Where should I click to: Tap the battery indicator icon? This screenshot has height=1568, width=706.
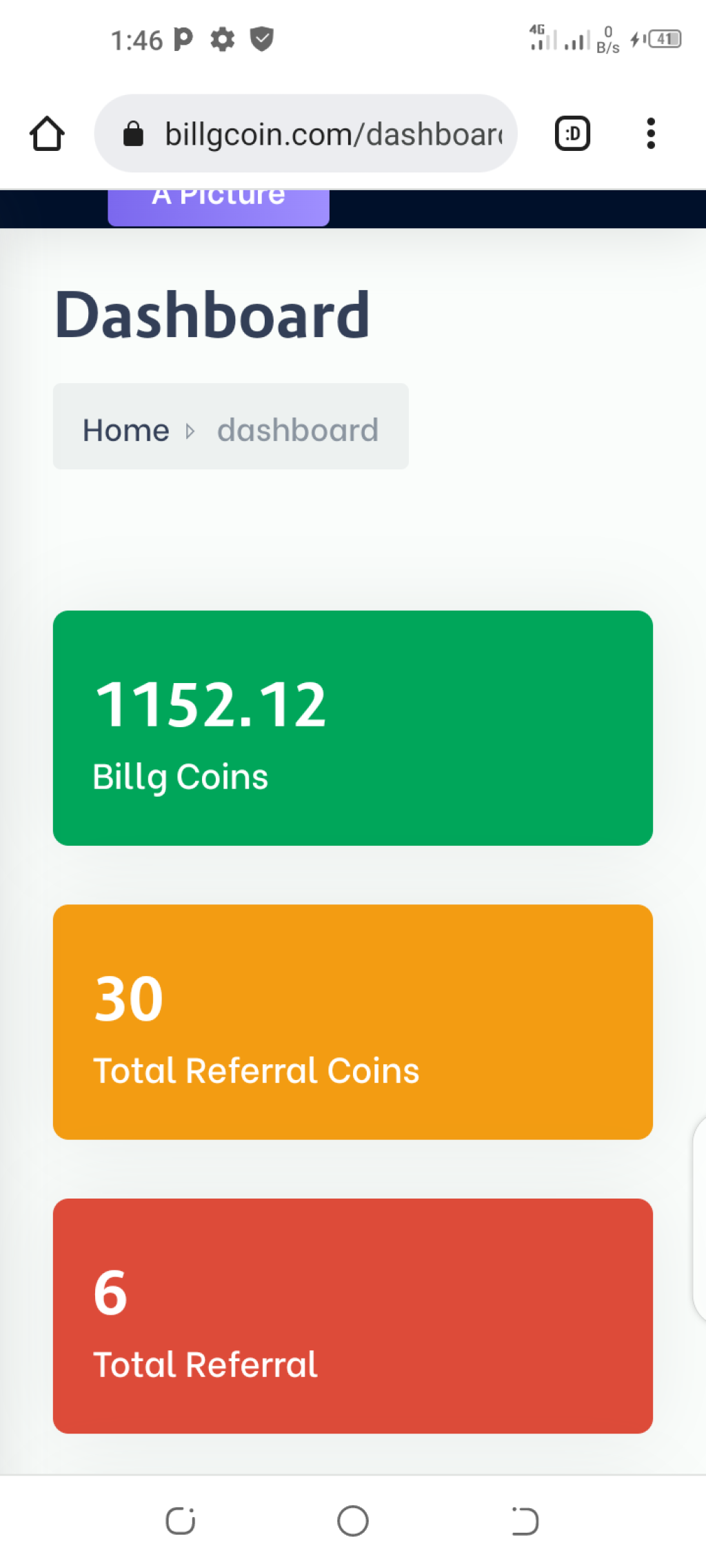tap(665, 39)
